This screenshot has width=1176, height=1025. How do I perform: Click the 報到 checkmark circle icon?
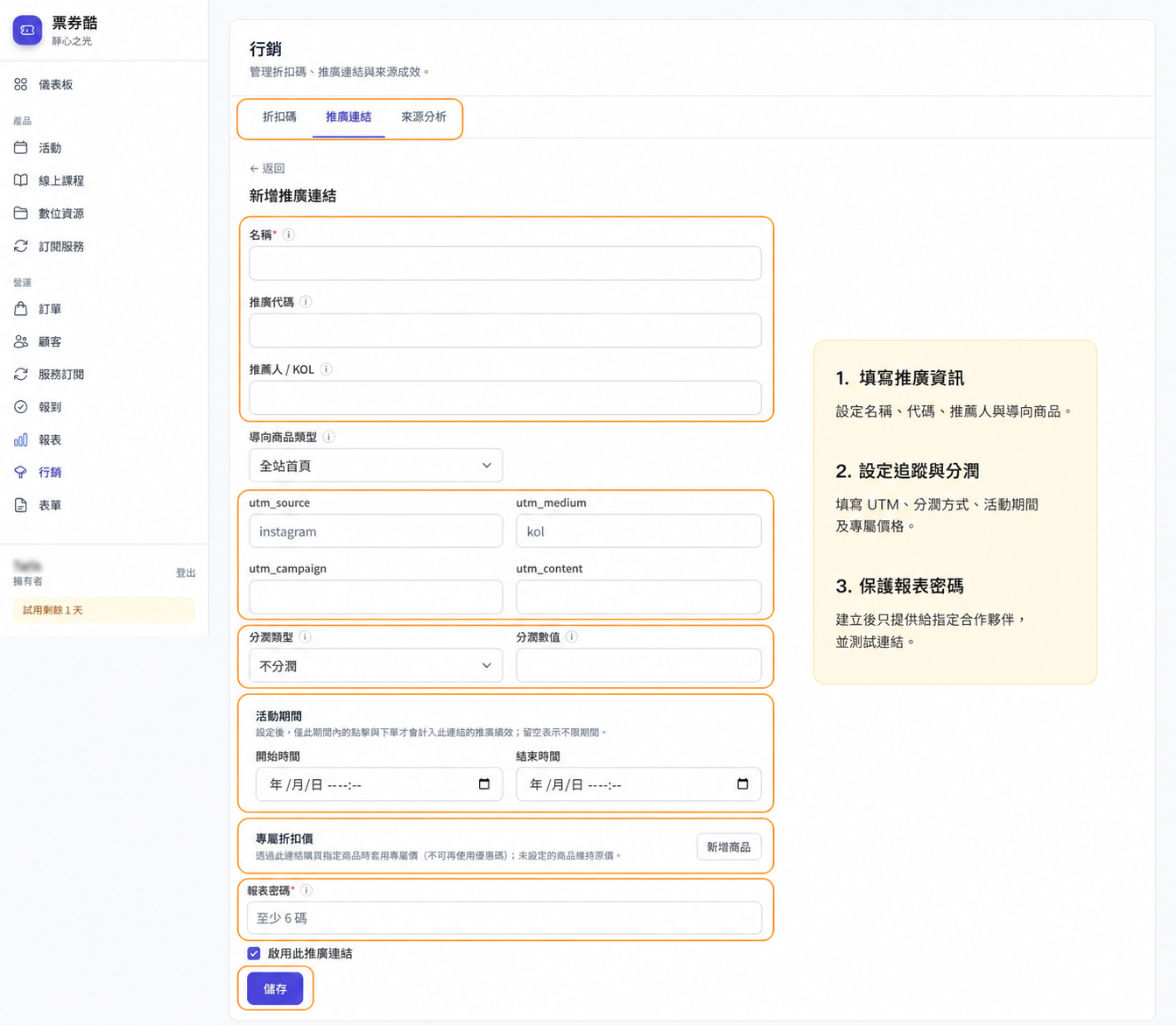coord(21,407)
